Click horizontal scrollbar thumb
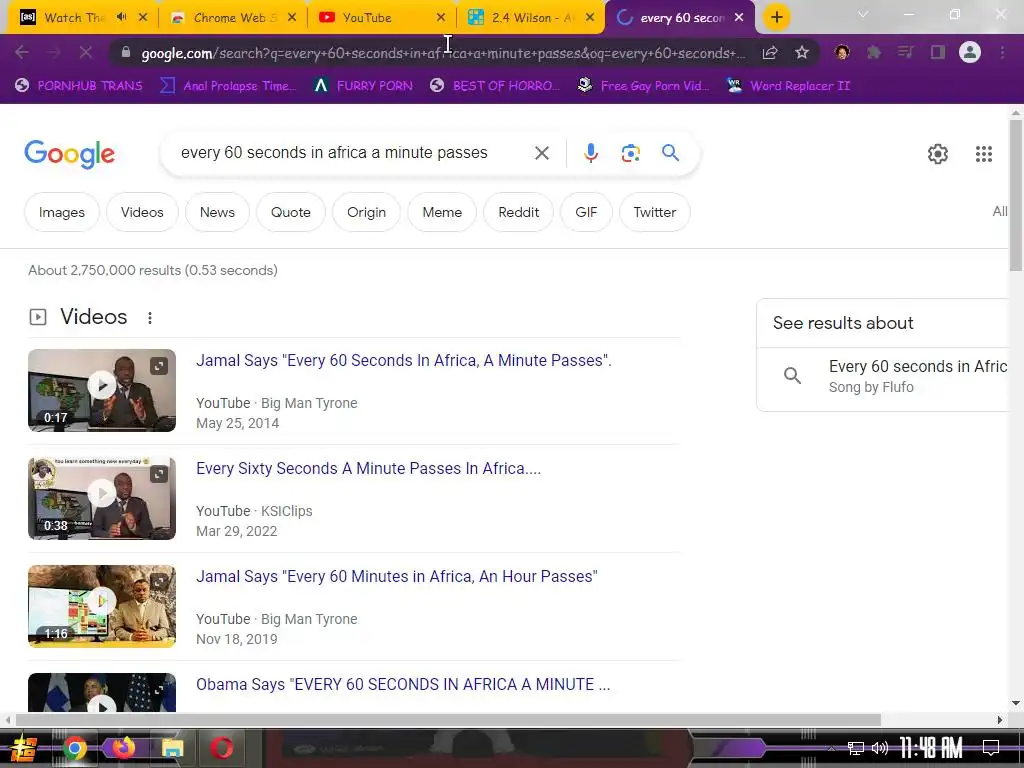Screen dimensions: 1024x768 click(448, 720)
